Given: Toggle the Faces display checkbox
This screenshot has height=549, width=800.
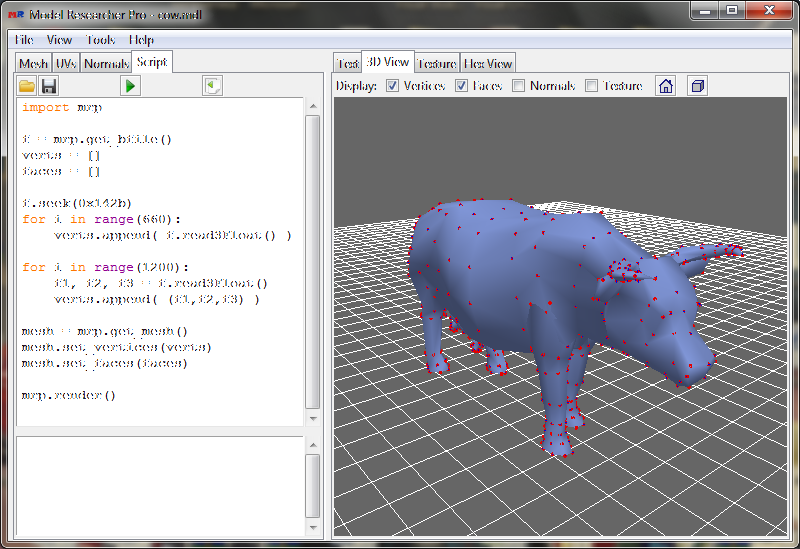Looking at the screenshot, I should [x=462, y=86].
